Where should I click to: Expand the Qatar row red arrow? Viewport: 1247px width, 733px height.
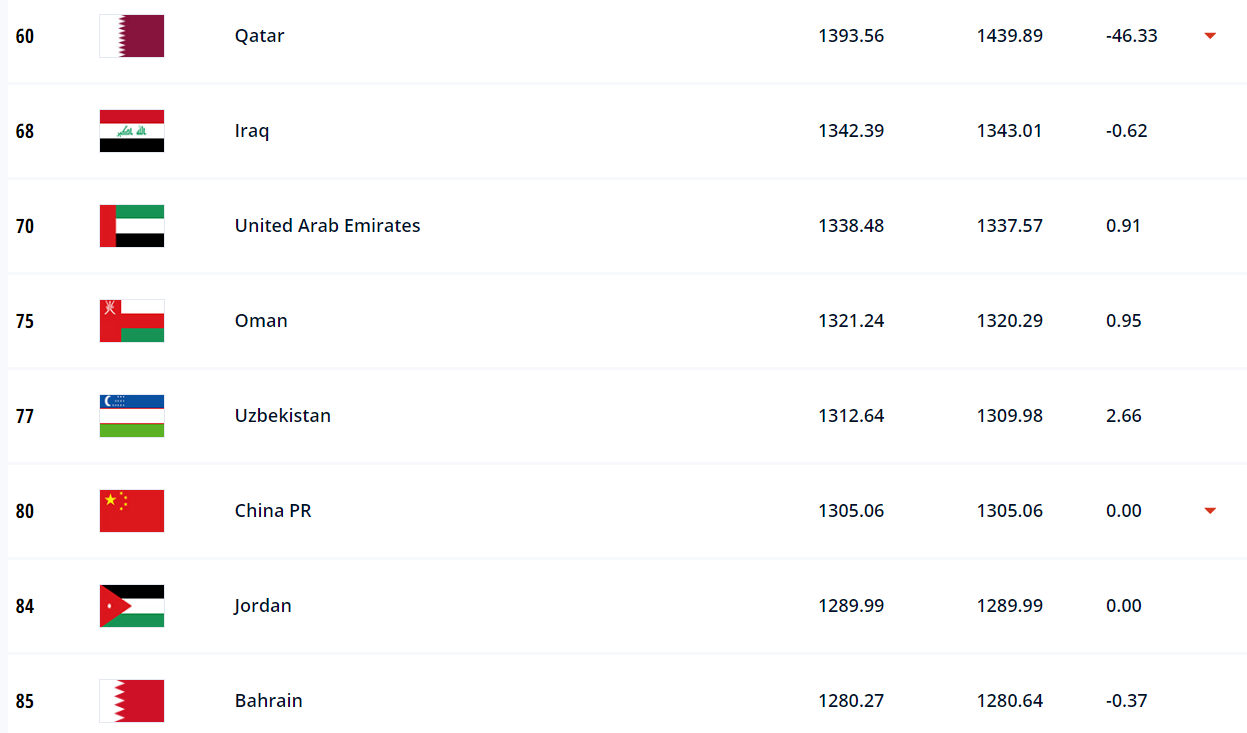(x=1210, y=36)
